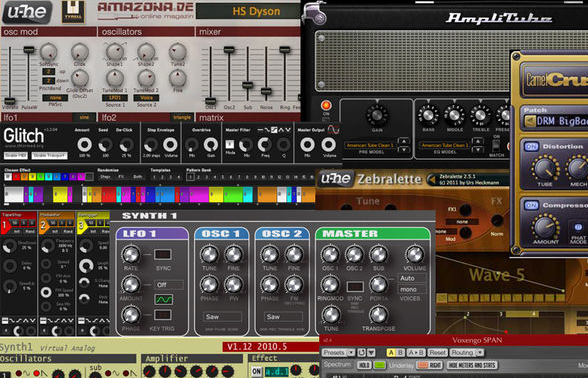Select Templates slot 1 in Glitch
This screenshot has width=588, height=378.
[154, 177]
